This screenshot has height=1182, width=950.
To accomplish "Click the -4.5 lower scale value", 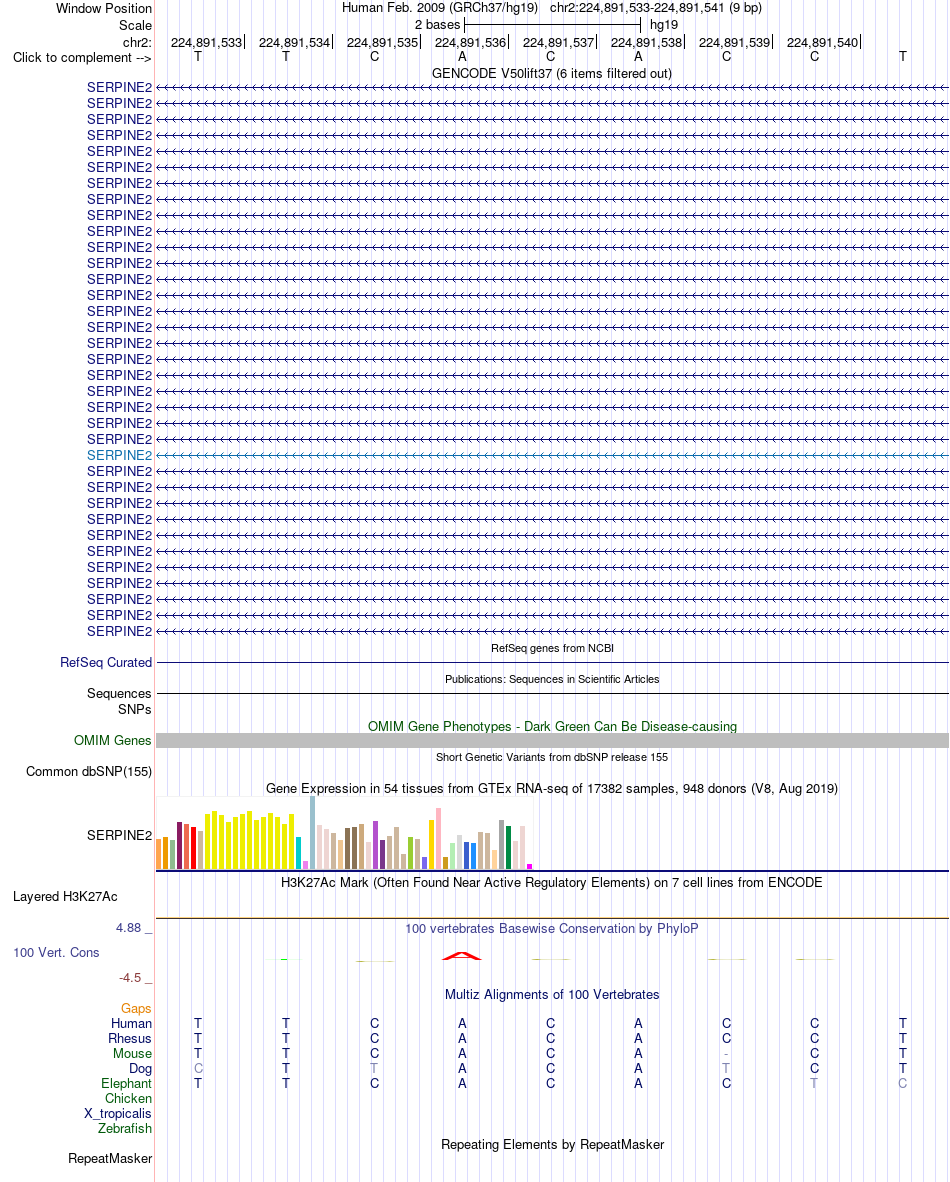I will tap(130, 978).
